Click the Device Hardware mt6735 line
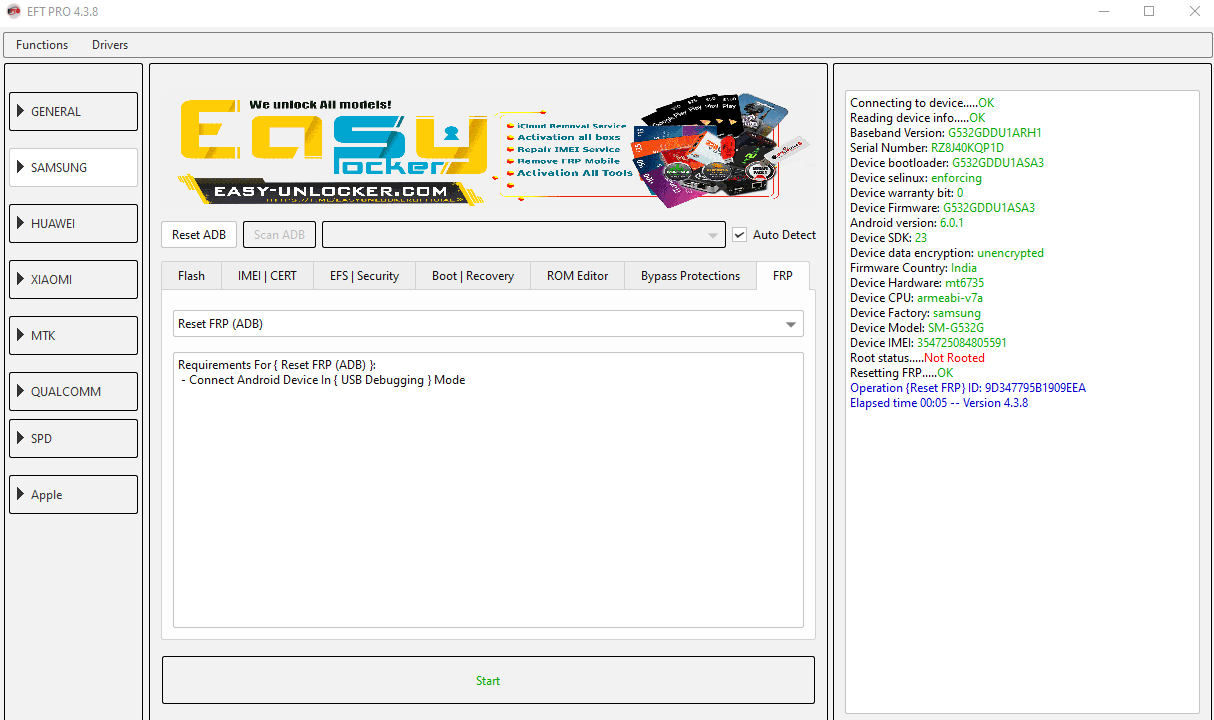 (917, 283)
